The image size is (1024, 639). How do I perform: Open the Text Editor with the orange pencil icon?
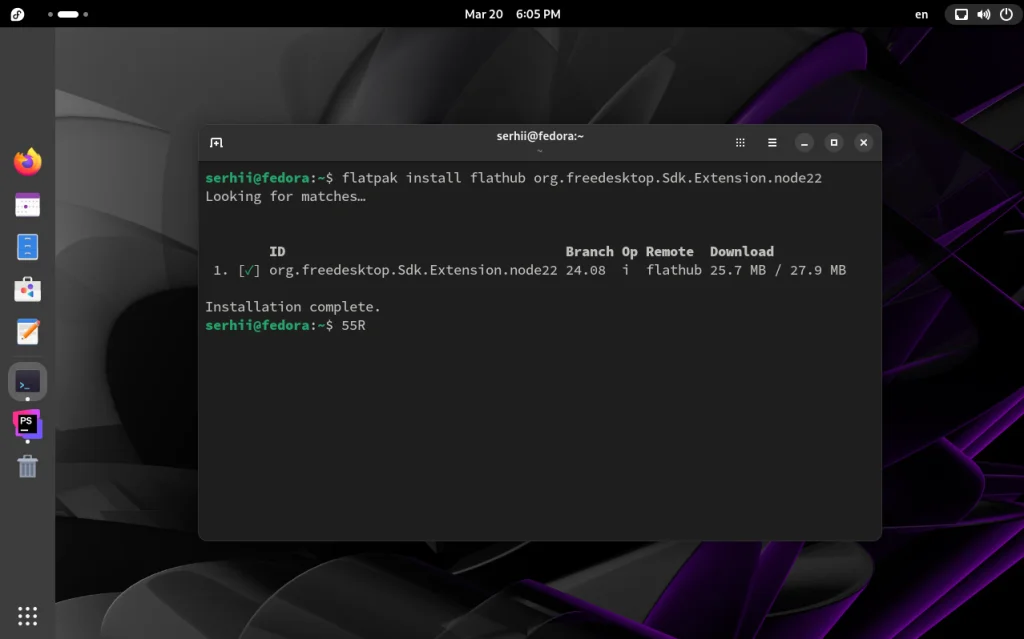(27, 331)
